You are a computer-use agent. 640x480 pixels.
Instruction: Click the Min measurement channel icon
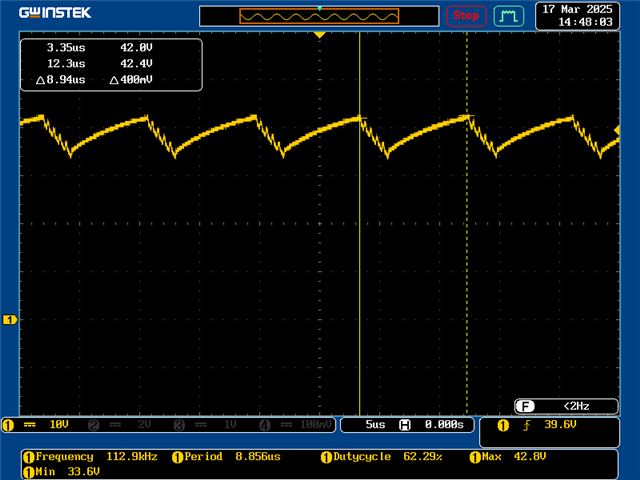[29, 473]
